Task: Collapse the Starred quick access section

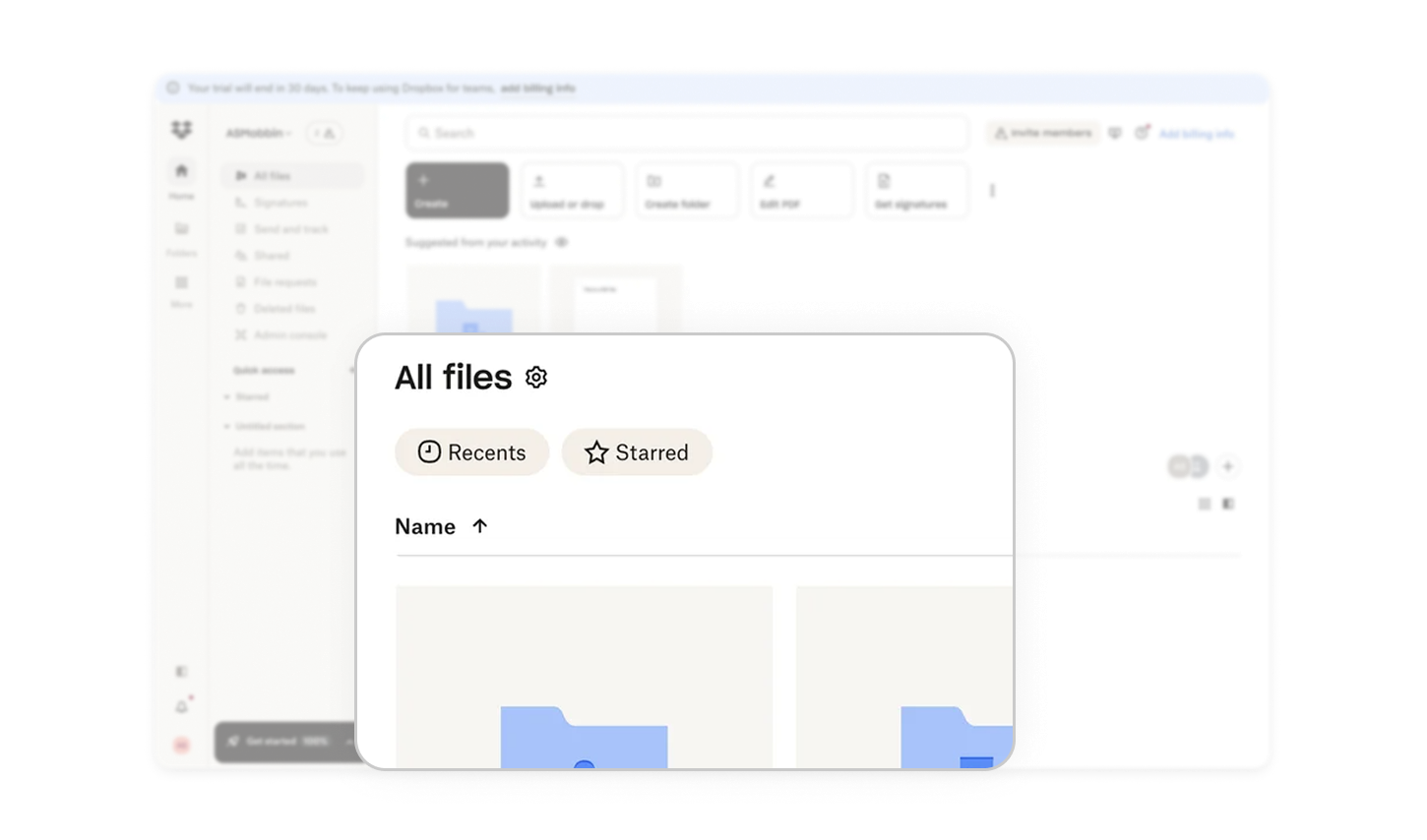Action: tap(228, 397)
